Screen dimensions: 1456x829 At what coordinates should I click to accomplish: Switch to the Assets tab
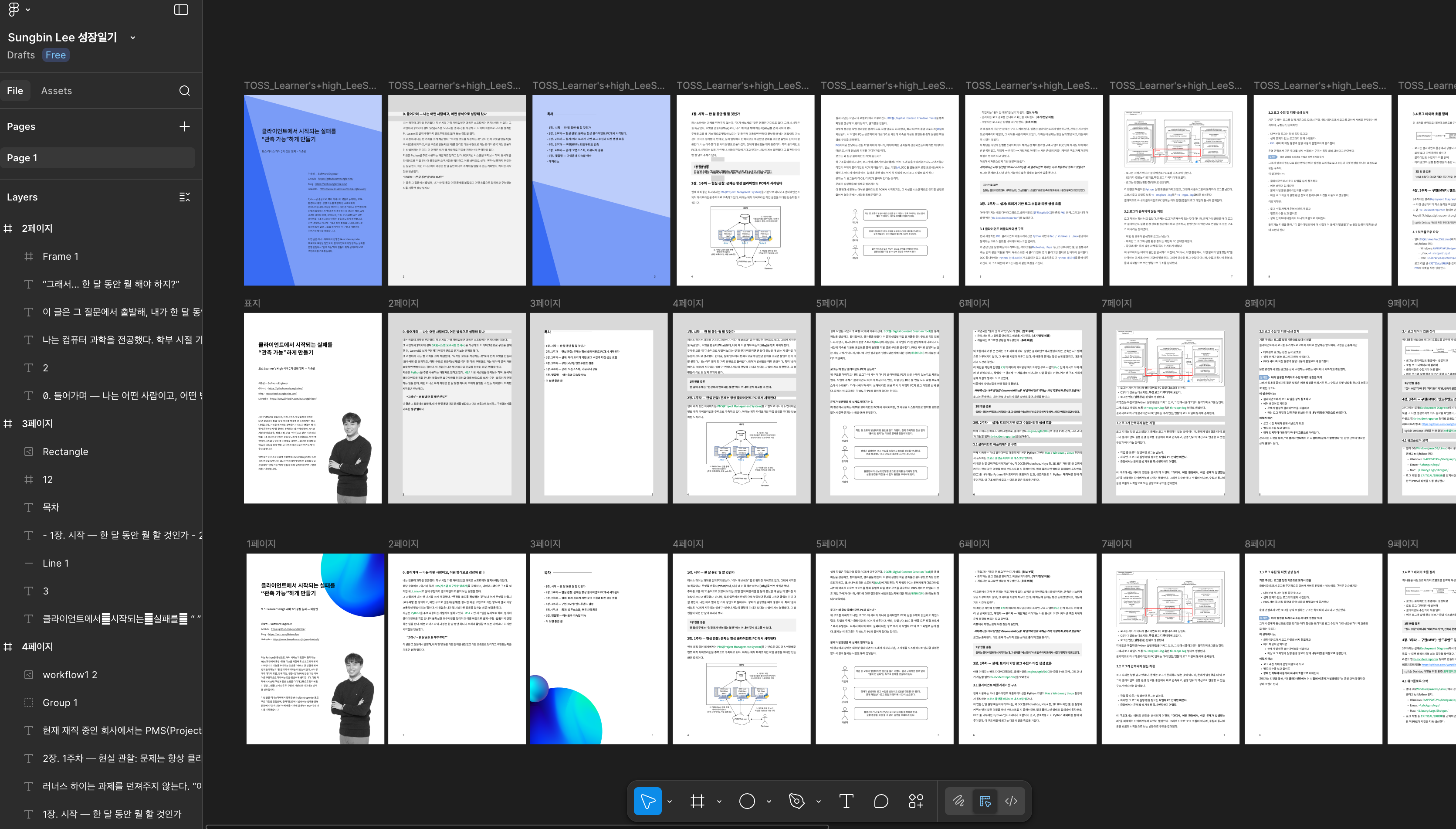56,91
